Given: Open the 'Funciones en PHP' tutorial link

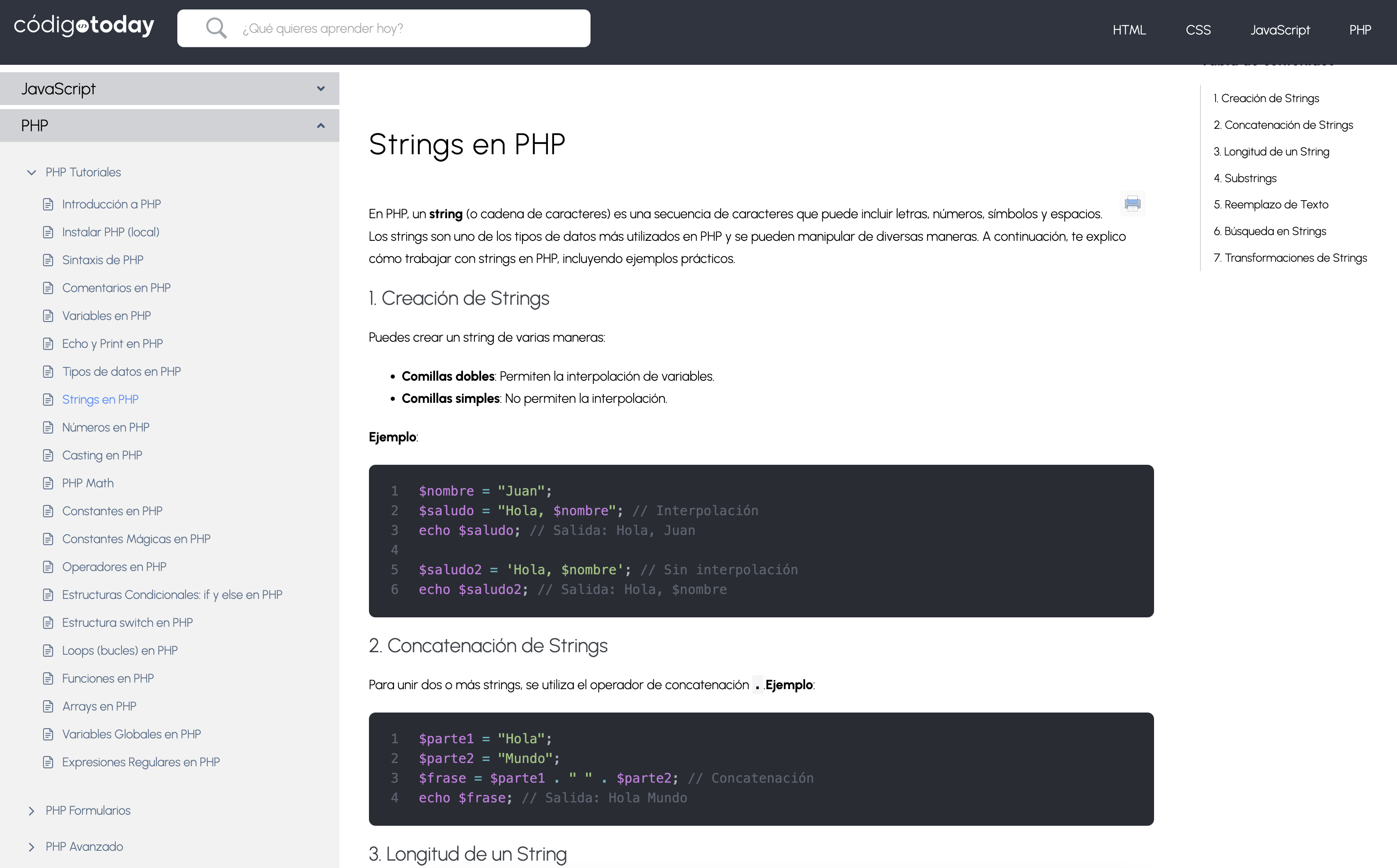Looking at the screenshot, I should [x=108, y=678].
